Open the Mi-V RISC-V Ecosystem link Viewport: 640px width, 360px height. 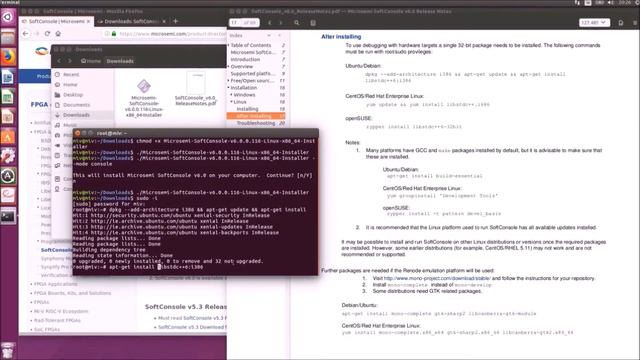click(61, 311)
